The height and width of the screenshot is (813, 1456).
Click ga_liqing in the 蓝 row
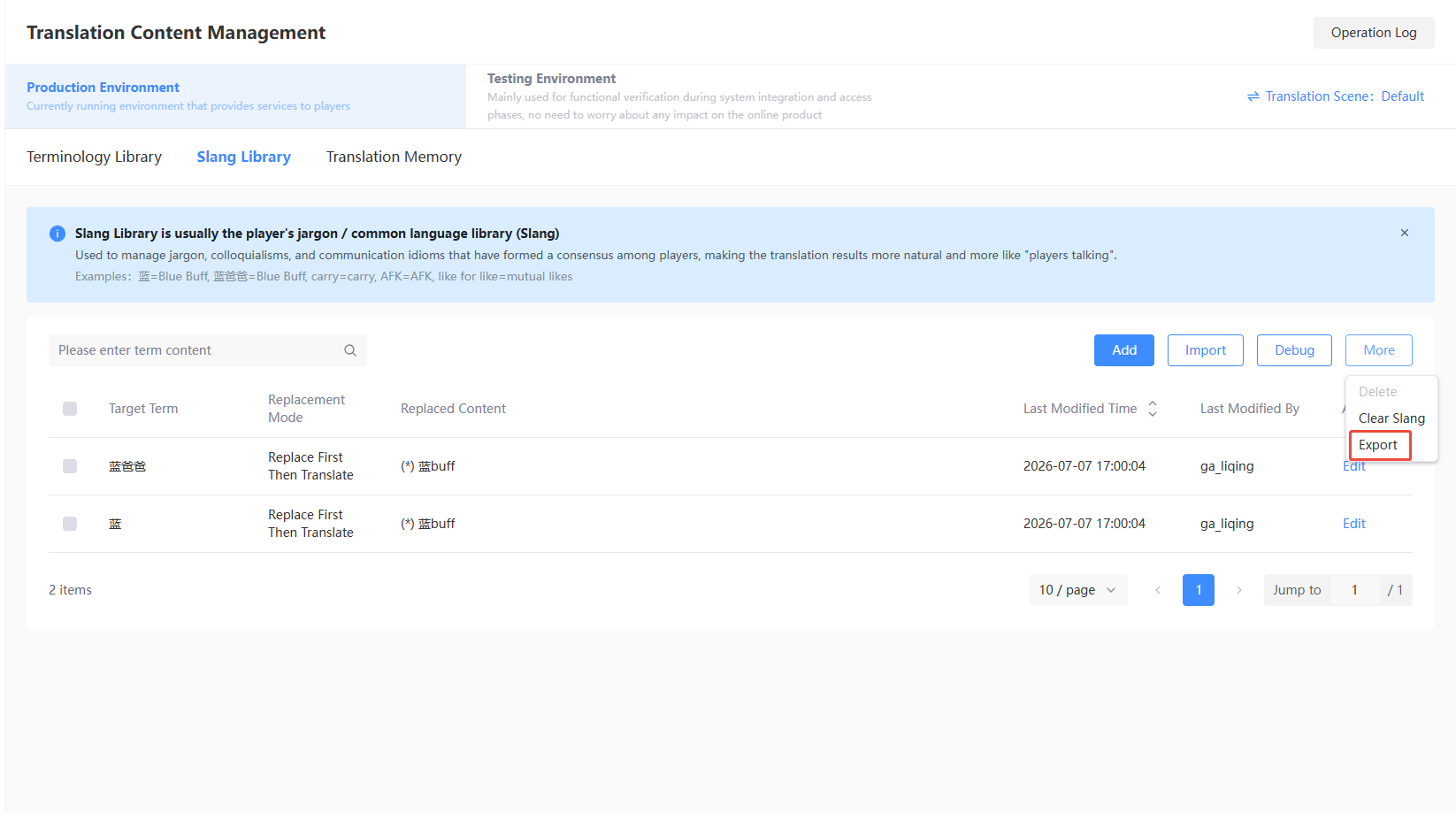click(1227, 524)
